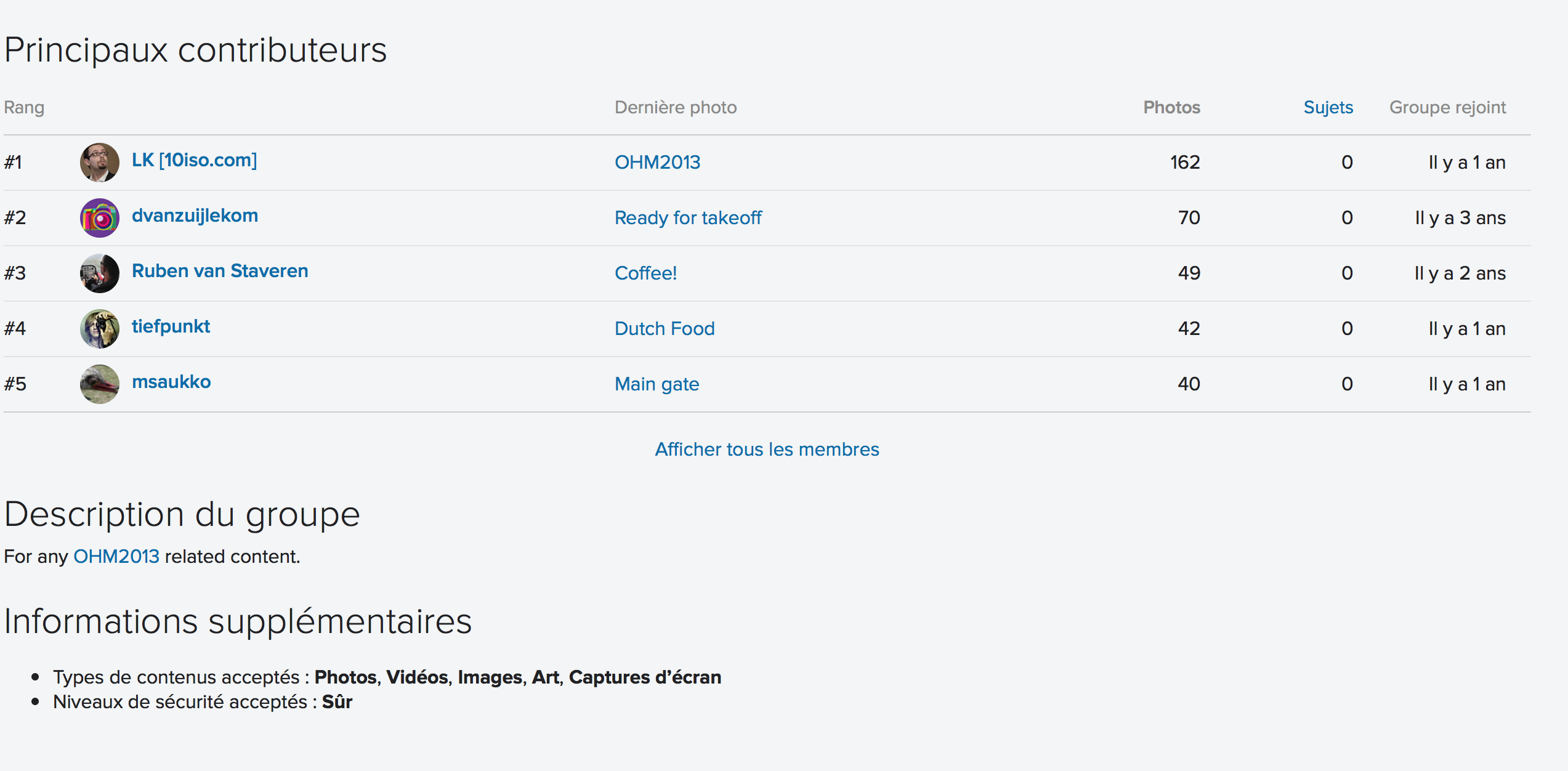Screen dimensions: 1568x771
Task: Visit Ruben van Staveren's profile
Action: coord(220,271)
